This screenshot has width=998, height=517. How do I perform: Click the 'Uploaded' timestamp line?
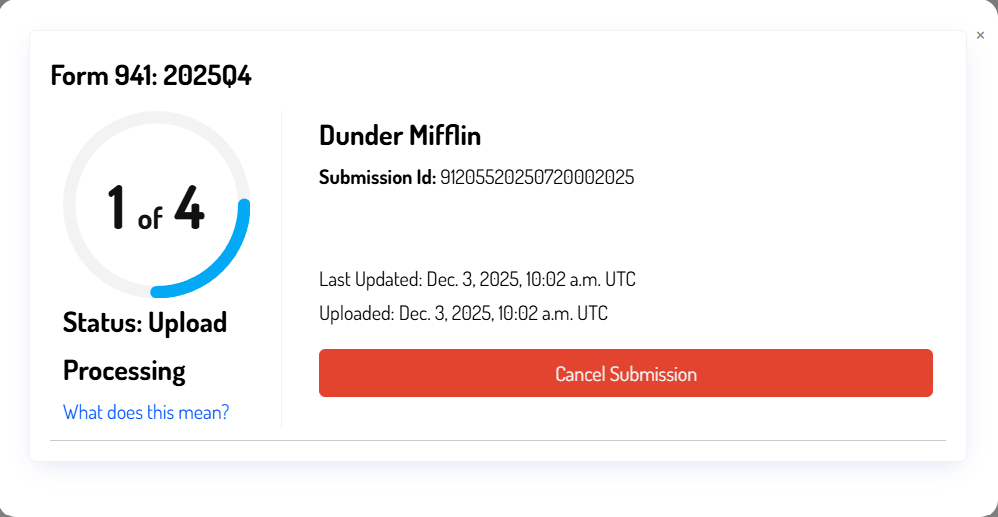463,313
